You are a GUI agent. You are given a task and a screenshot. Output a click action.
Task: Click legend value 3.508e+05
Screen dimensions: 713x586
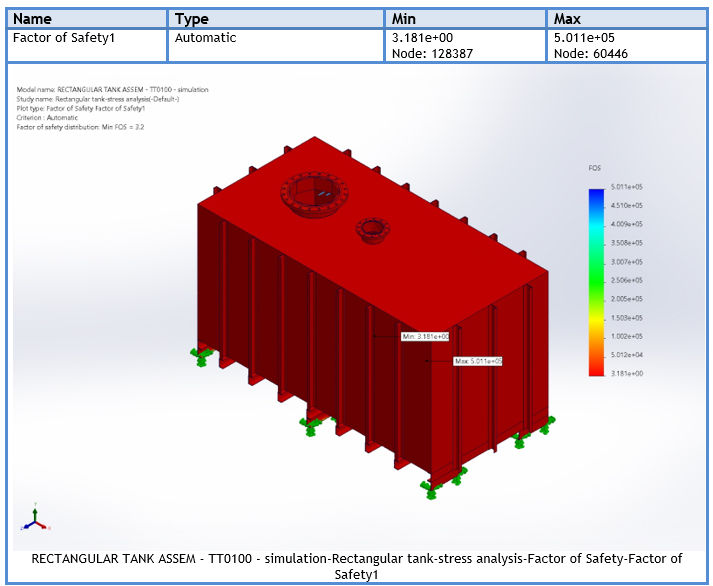click(627, 243)
